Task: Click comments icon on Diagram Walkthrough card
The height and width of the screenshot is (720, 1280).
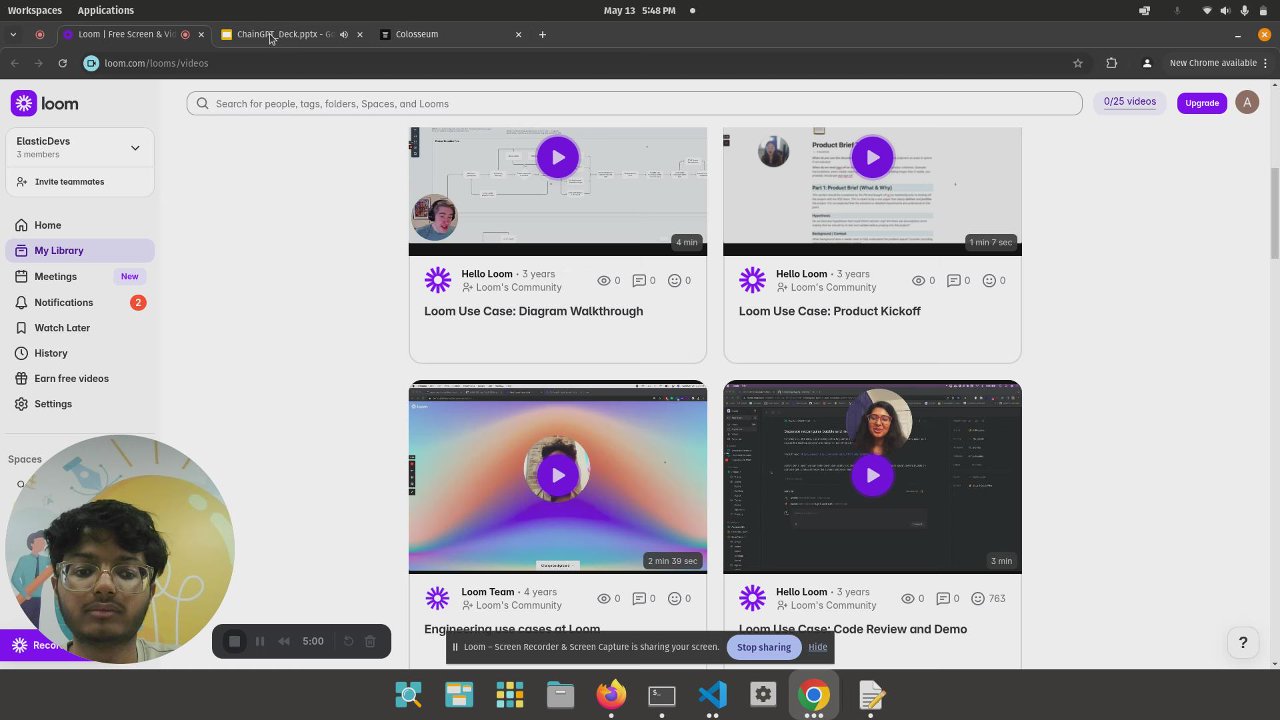Action: pos(639,281)
